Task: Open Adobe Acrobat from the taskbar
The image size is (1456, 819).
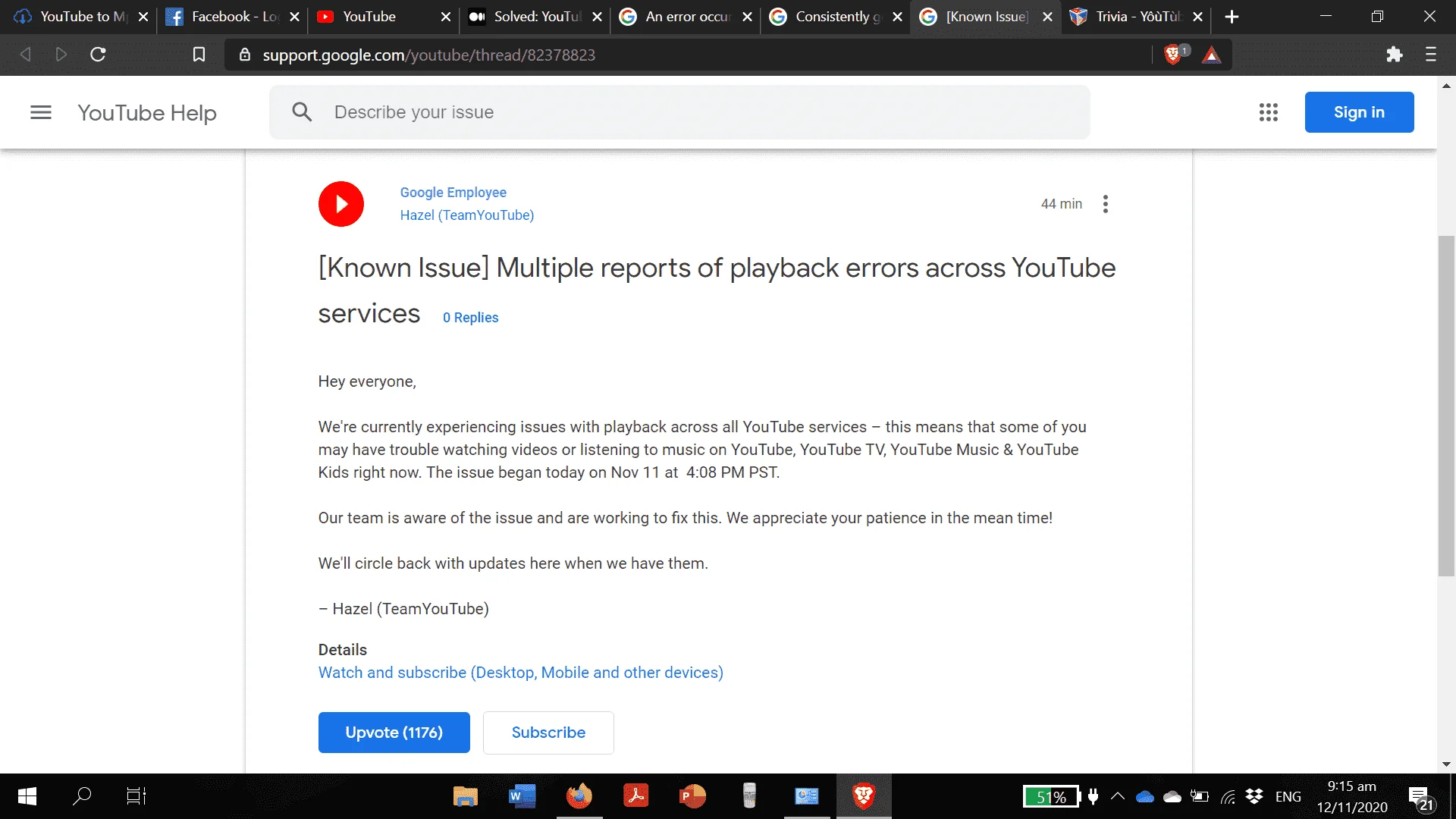Action: tap(635, 796)
